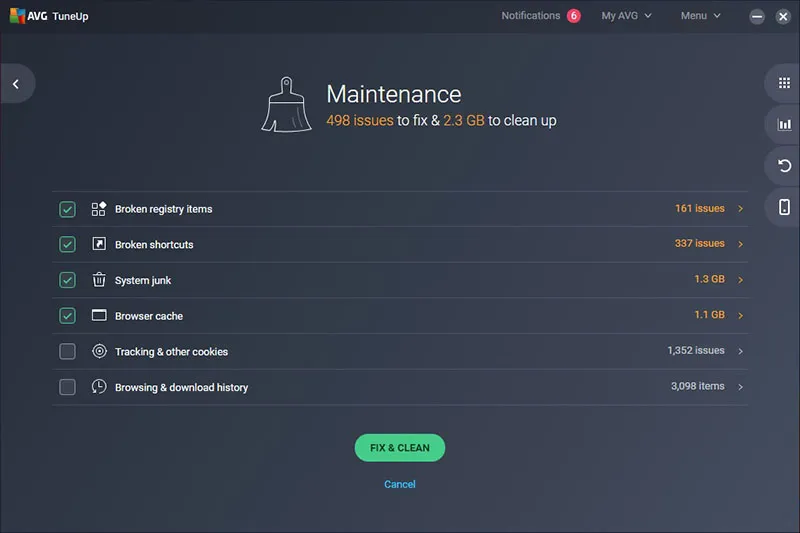Click the Broken registry items icon
This screenshot has height=533, width=800.
(98, 209)
